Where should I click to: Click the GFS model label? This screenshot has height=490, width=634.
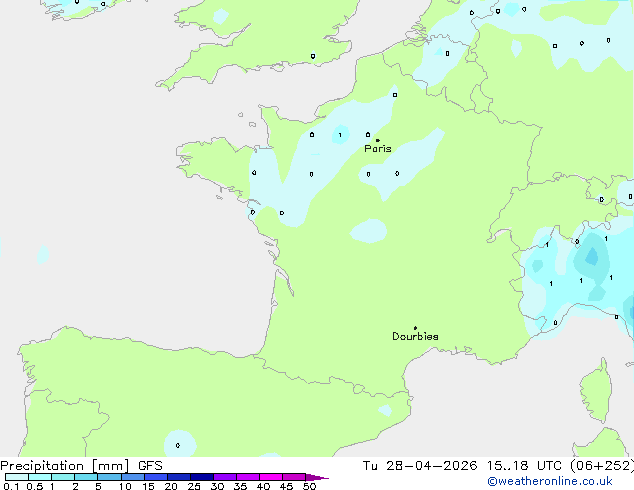(150, 466)
